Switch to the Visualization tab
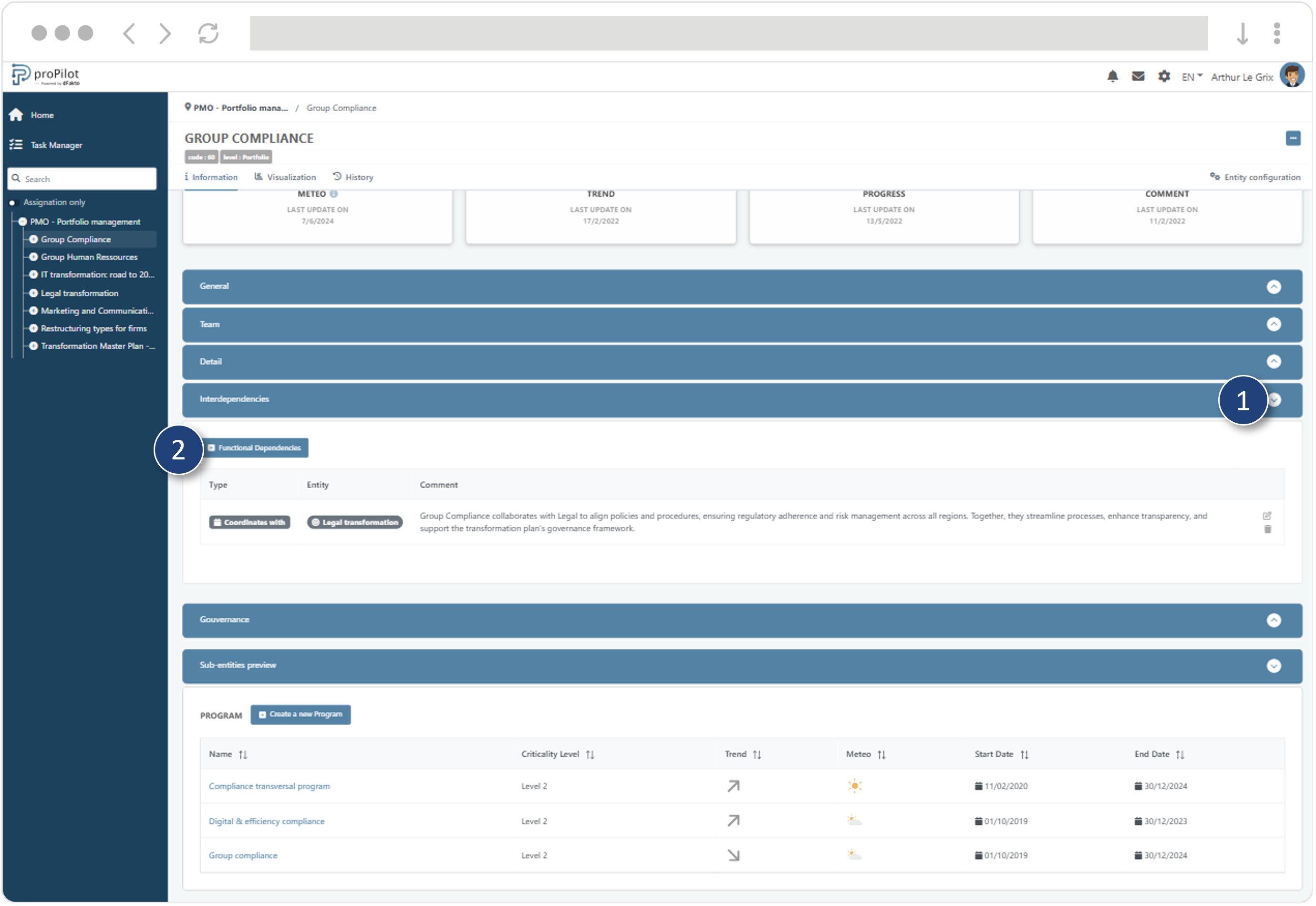 285,177
